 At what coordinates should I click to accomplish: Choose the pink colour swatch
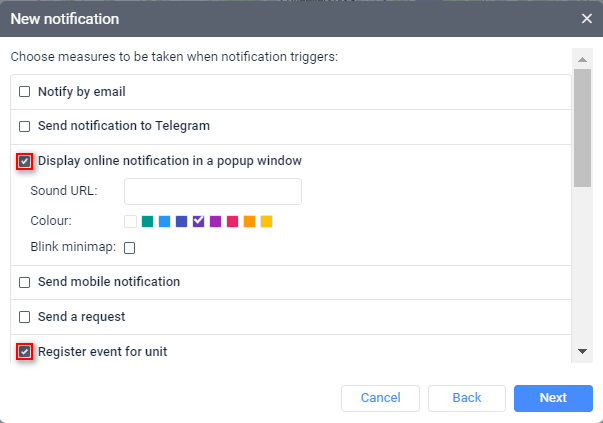232,221
